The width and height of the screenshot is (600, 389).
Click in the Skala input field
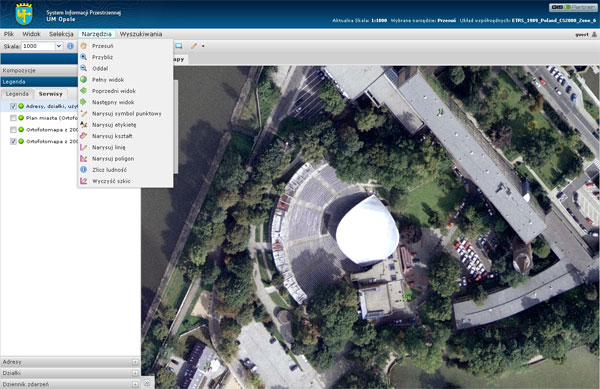(39, 46)
